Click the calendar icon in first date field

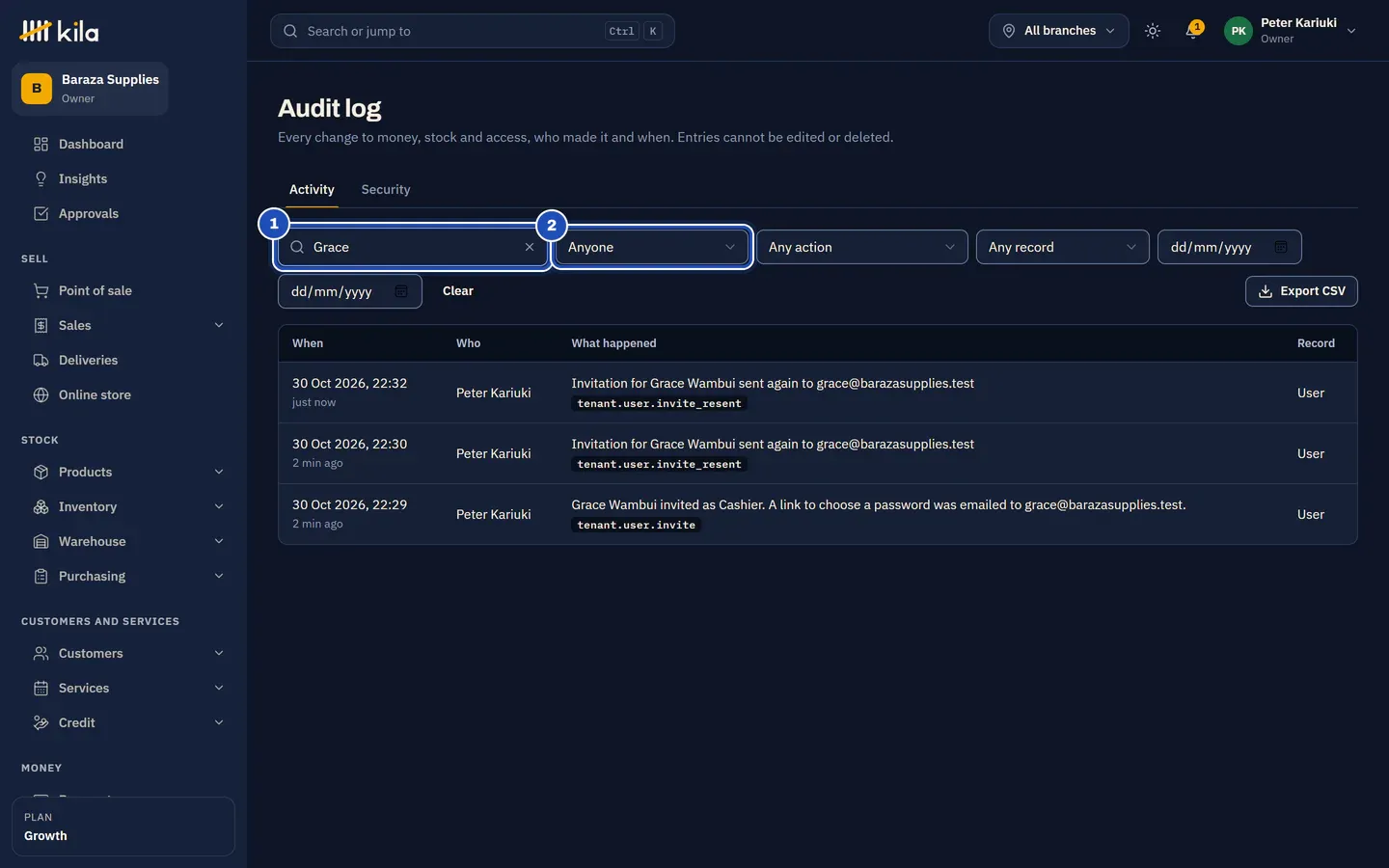click(1281, 247)
